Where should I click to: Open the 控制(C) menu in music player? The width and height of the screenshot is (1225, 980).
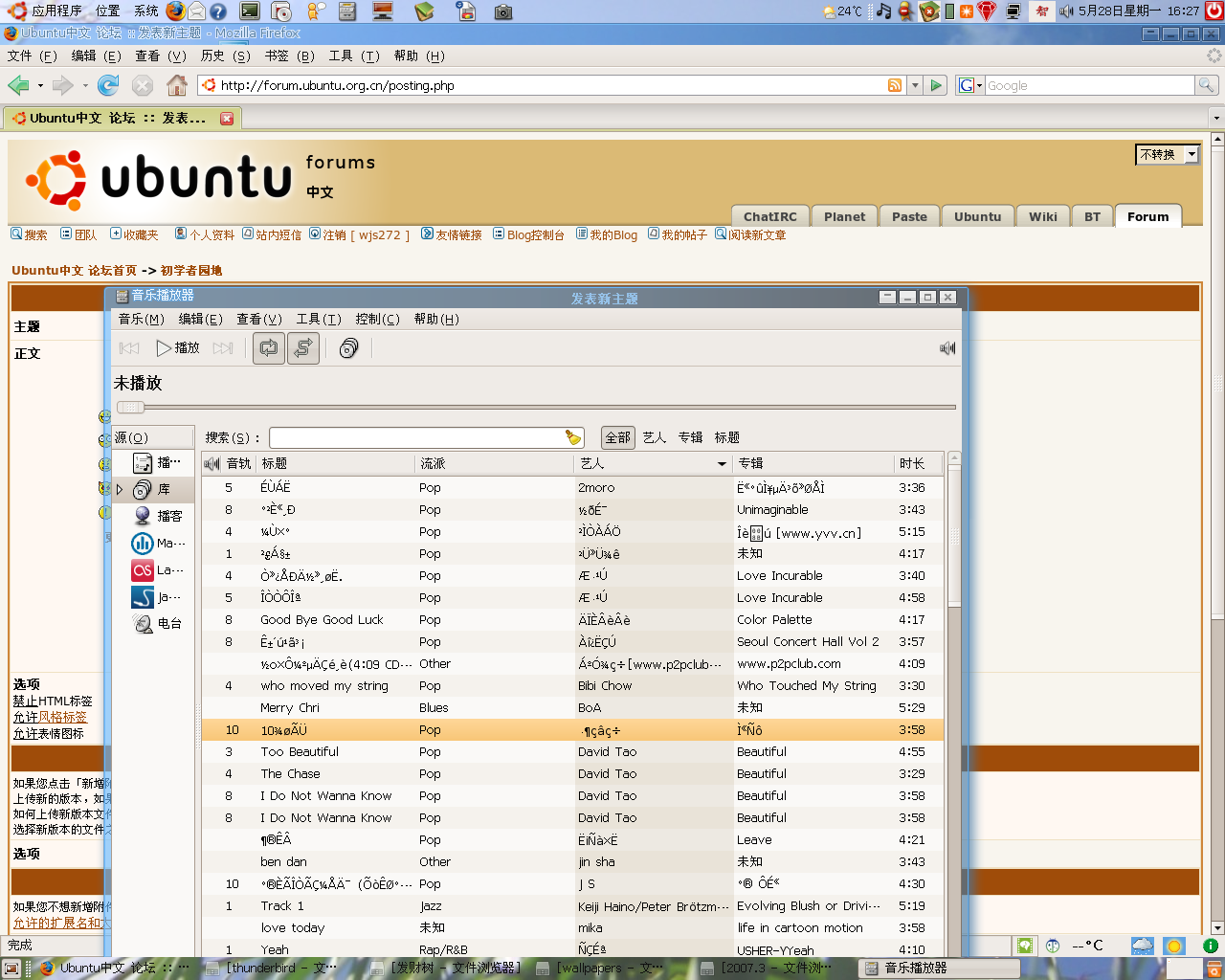click(378, 320)
